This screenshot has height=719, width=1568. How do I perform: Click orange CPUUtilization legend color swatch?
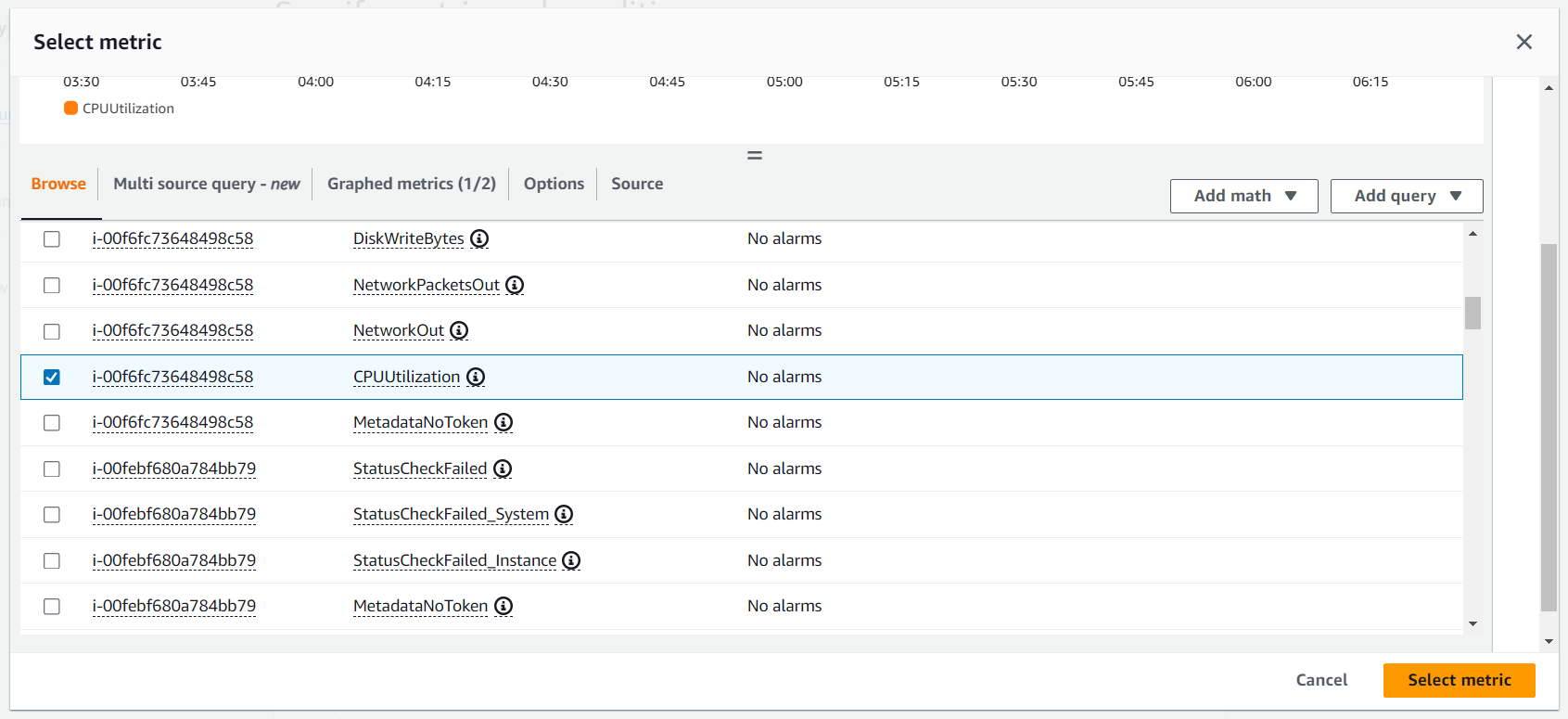tap(70, 109)
